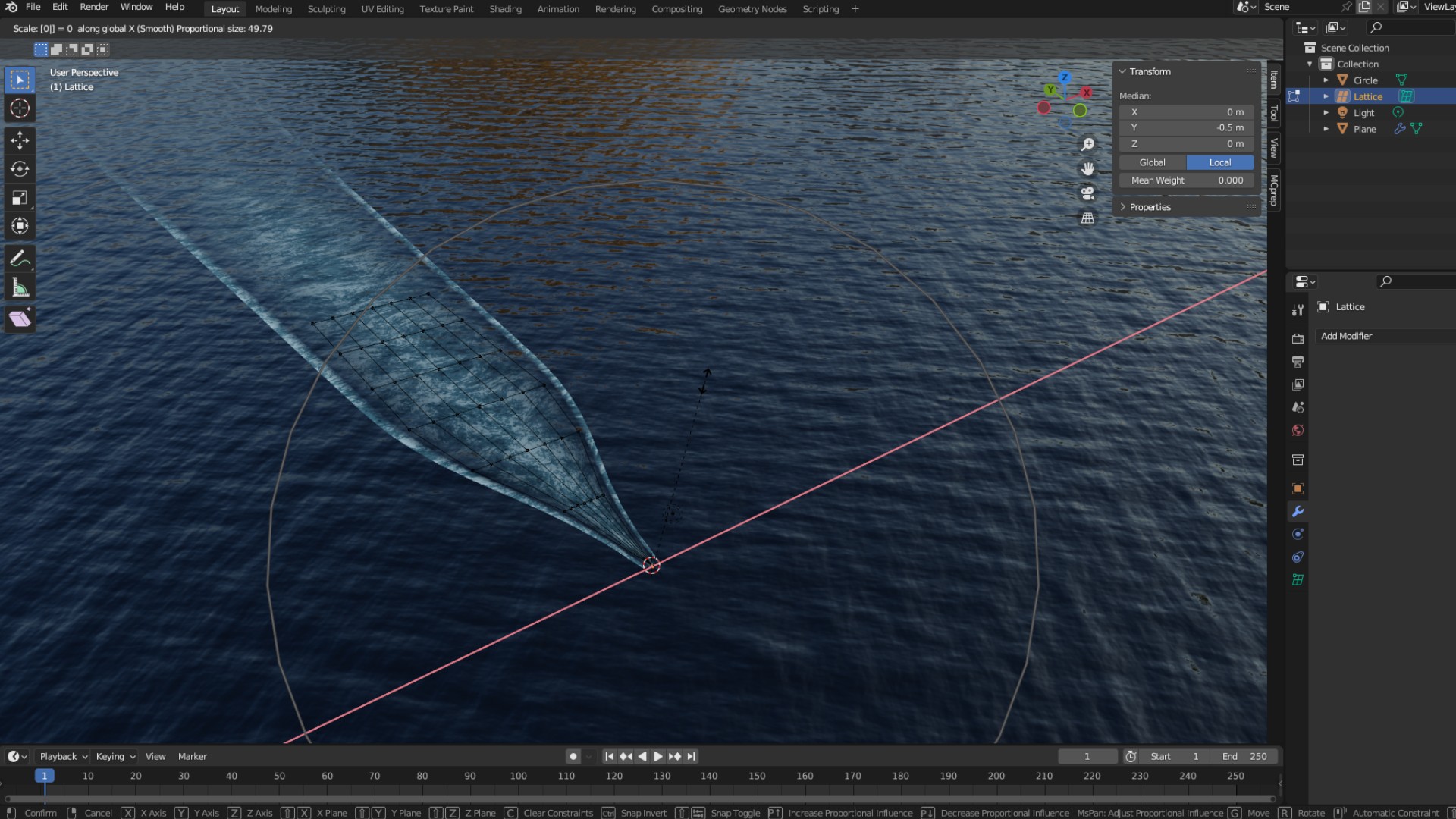Select the Scale tool
The image size is (1456, 819).
(x=20, y=198)
